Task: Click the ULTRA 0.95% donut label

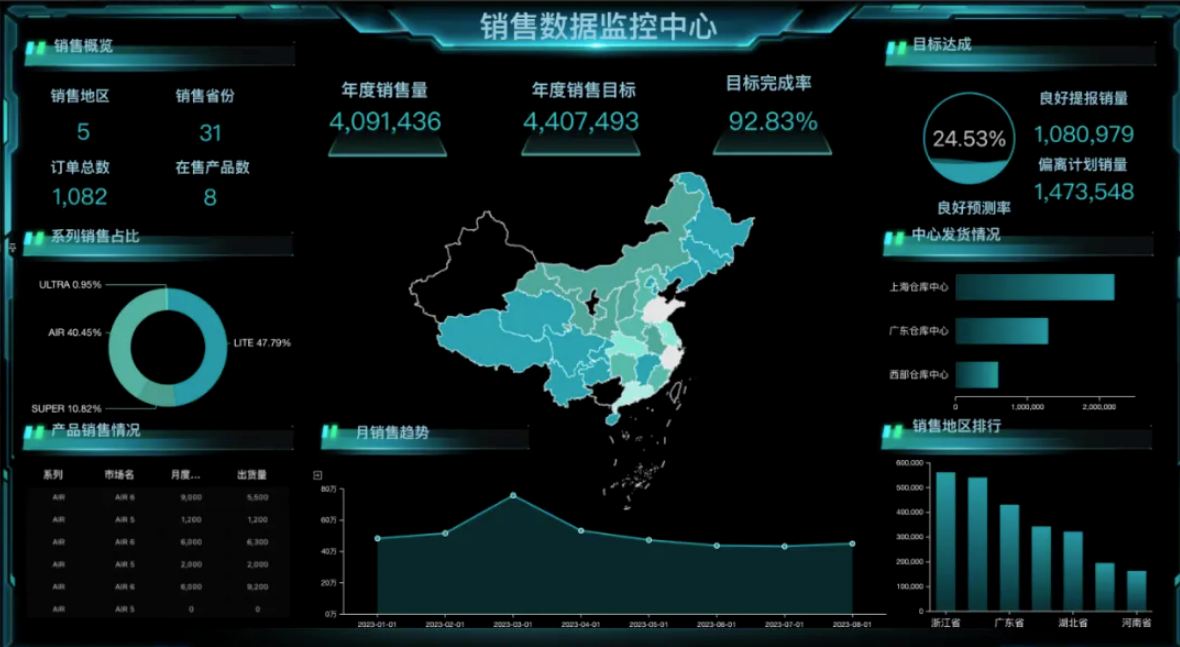Action: pyautogui.click(x=70, y=284)
